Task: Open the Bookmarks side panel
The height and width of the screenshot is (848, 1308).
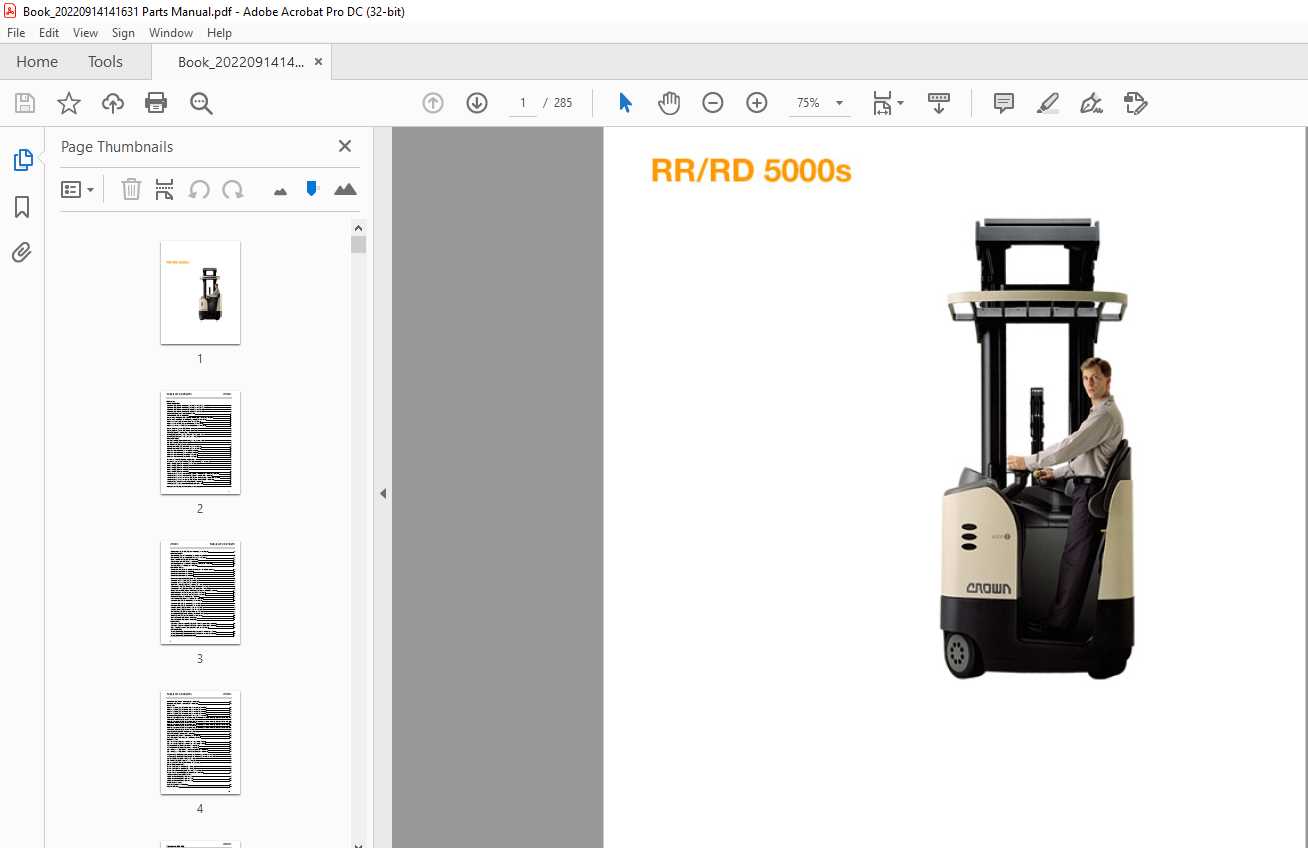Action: pyautogui.click(x=22, y=207)
